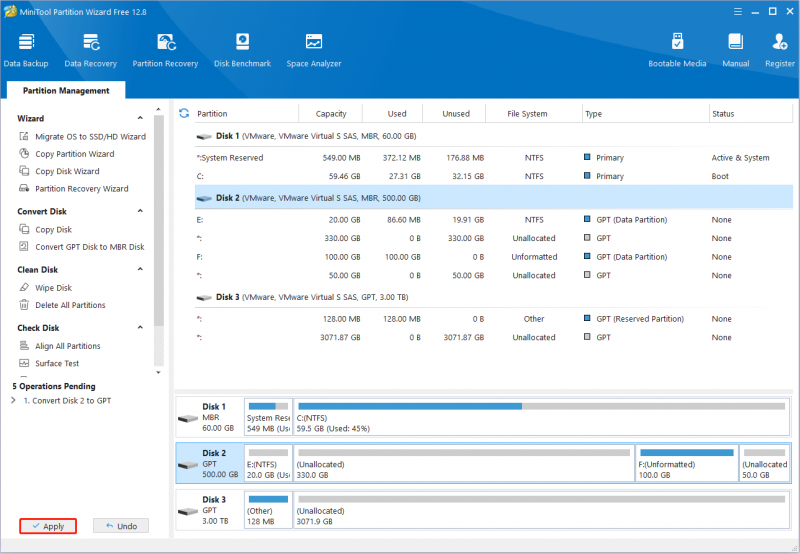Screen dimensions: 800x554
Task: Apply the pending operations
Action: point(48,526)
